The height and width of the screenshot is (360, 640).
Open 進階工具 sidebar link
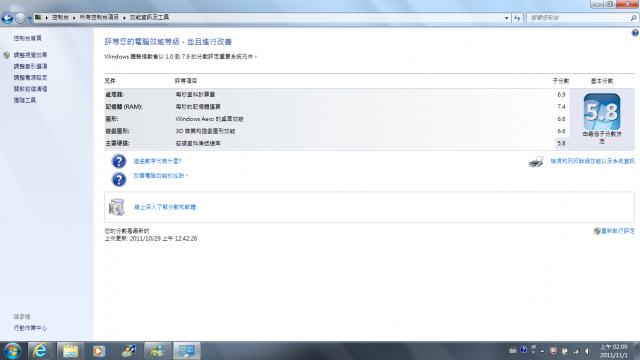click(x=24, y=100)
